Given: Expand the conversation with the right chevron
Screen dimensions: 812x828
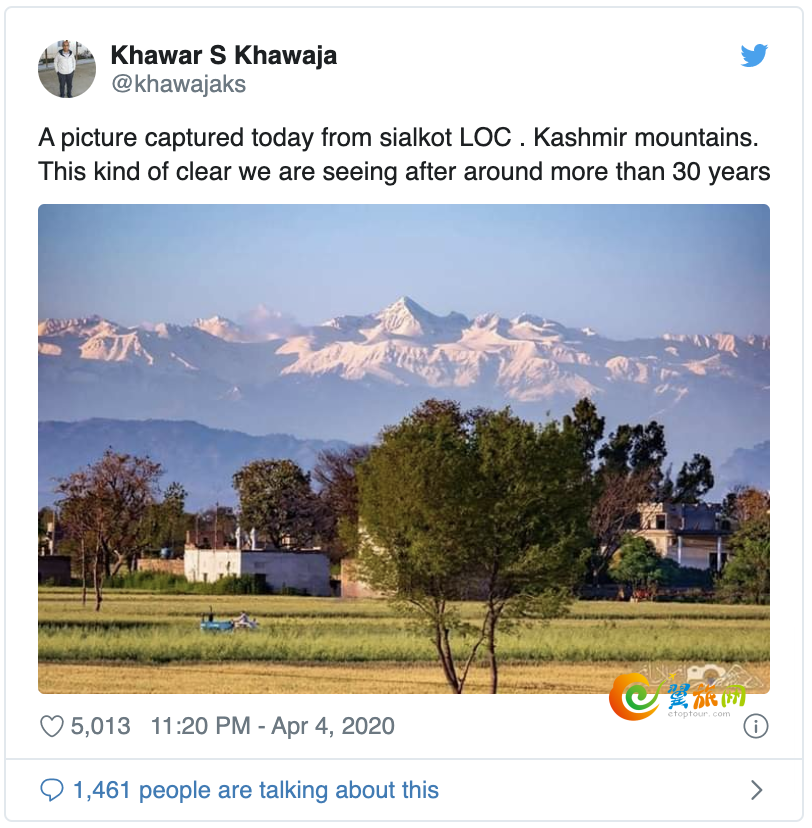Looking at the screenshot, I should click(x=757, y=790).
